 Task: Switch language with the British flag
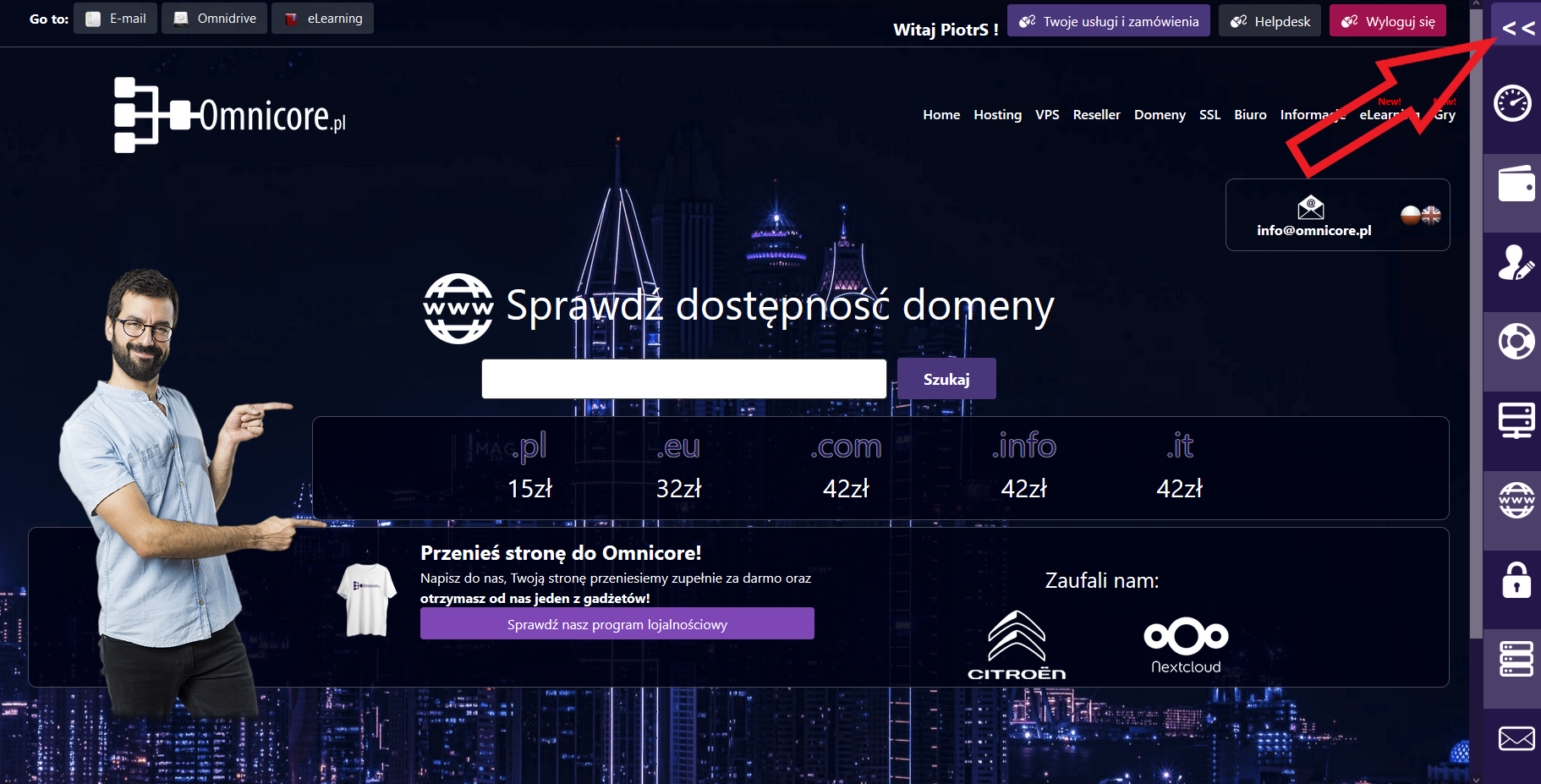click(x=1431, y=216)
